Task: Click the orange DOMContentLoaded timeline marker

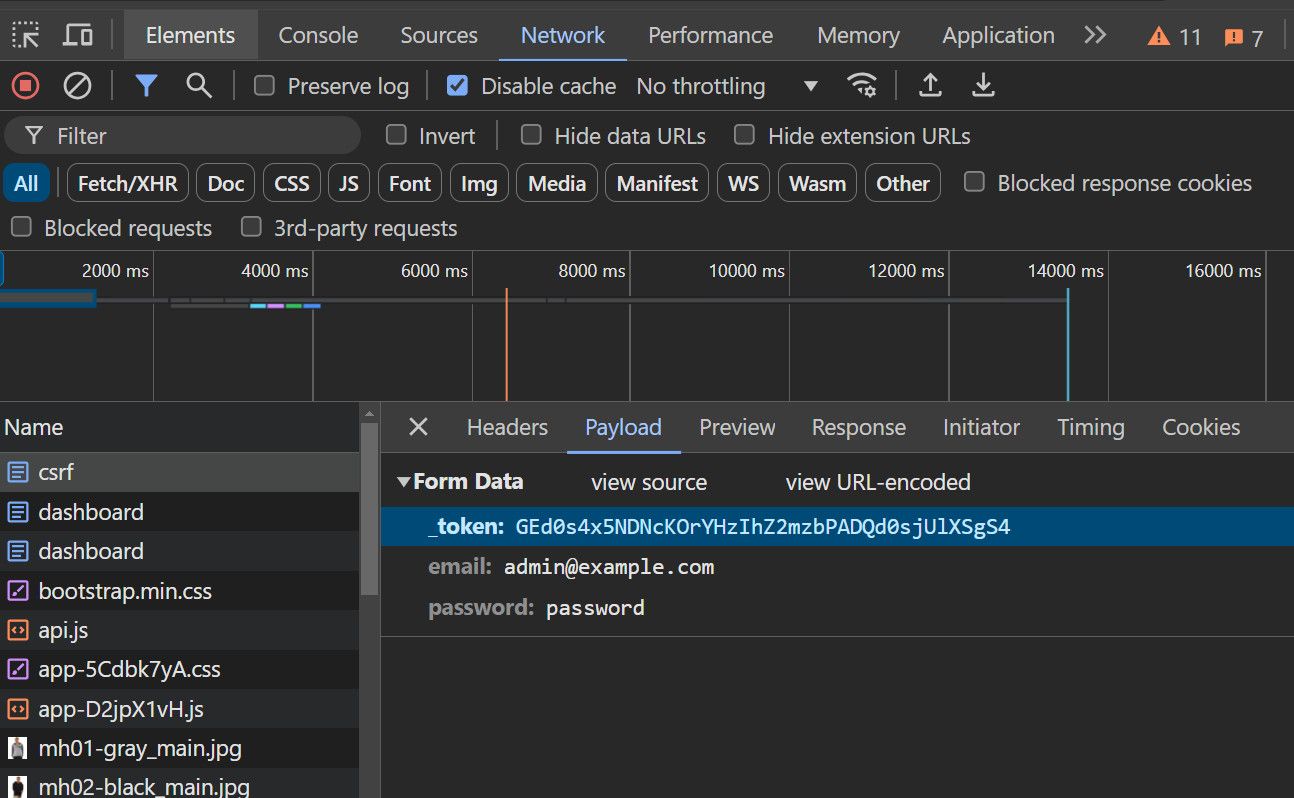Action: click(507, 344)
